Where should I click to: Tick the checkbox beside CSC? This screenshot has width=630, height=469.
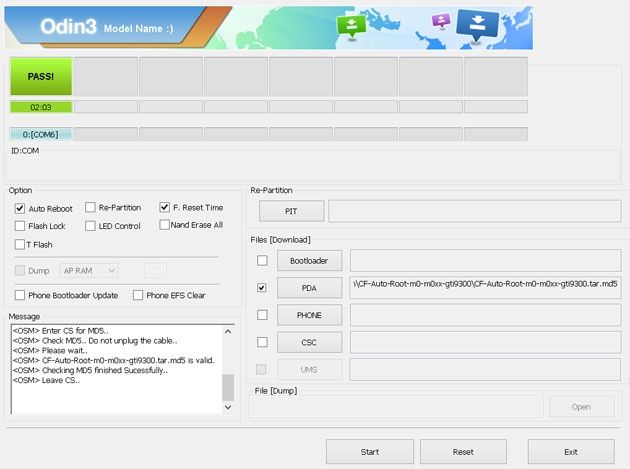tap(262, 342)
